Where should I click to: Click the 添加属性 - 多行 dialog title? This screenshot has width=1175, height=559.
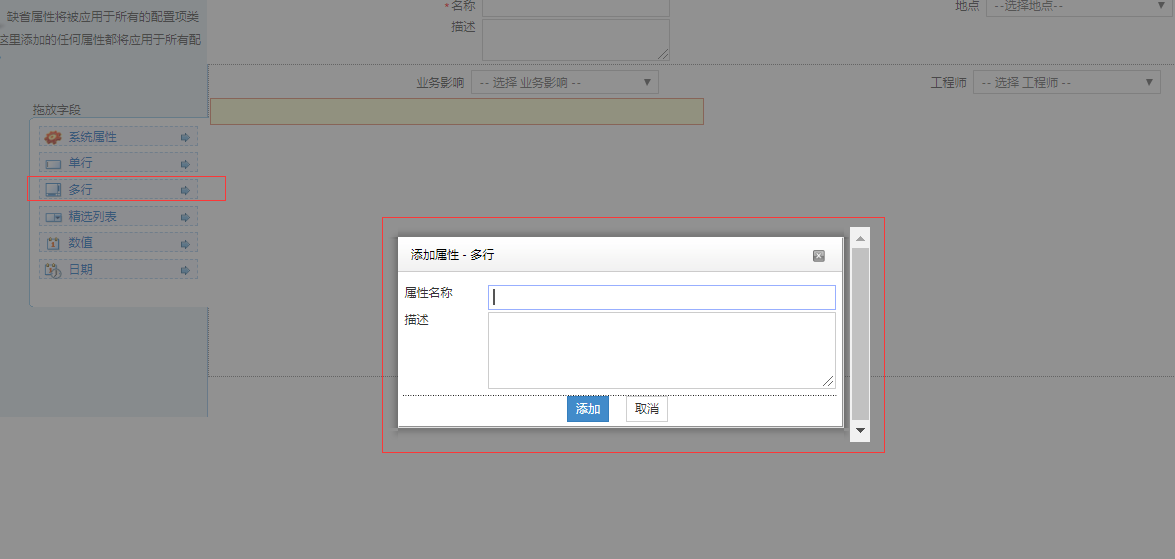(453, 256)
